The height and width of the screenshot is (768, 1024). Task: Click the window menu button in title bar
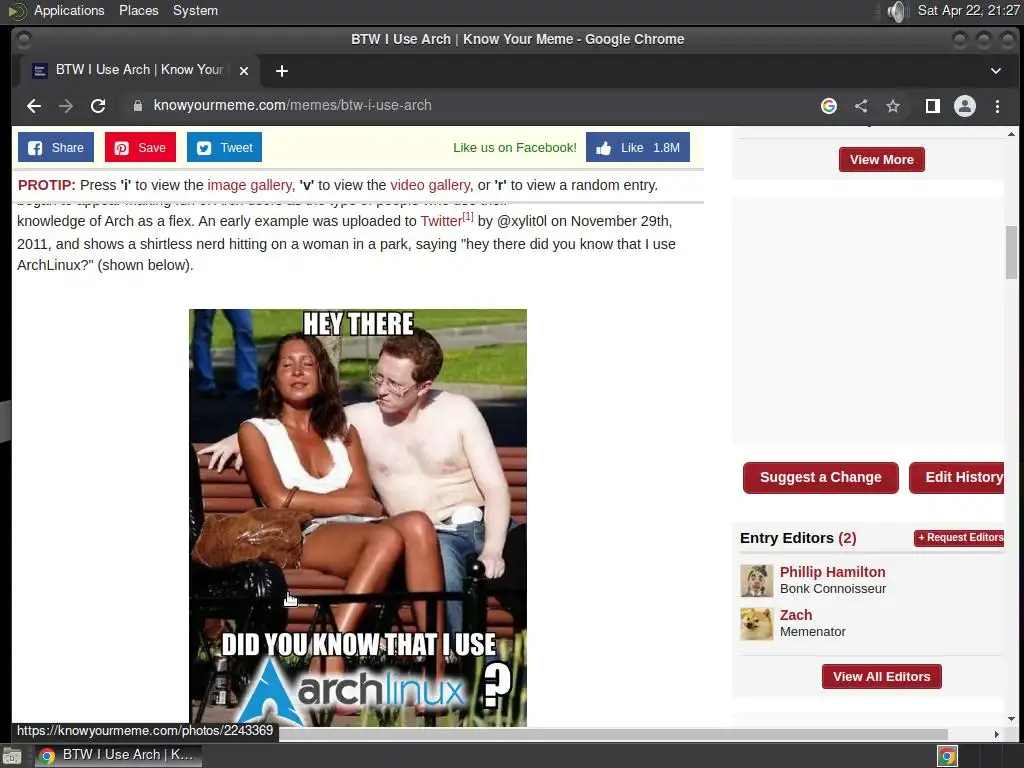23,39
